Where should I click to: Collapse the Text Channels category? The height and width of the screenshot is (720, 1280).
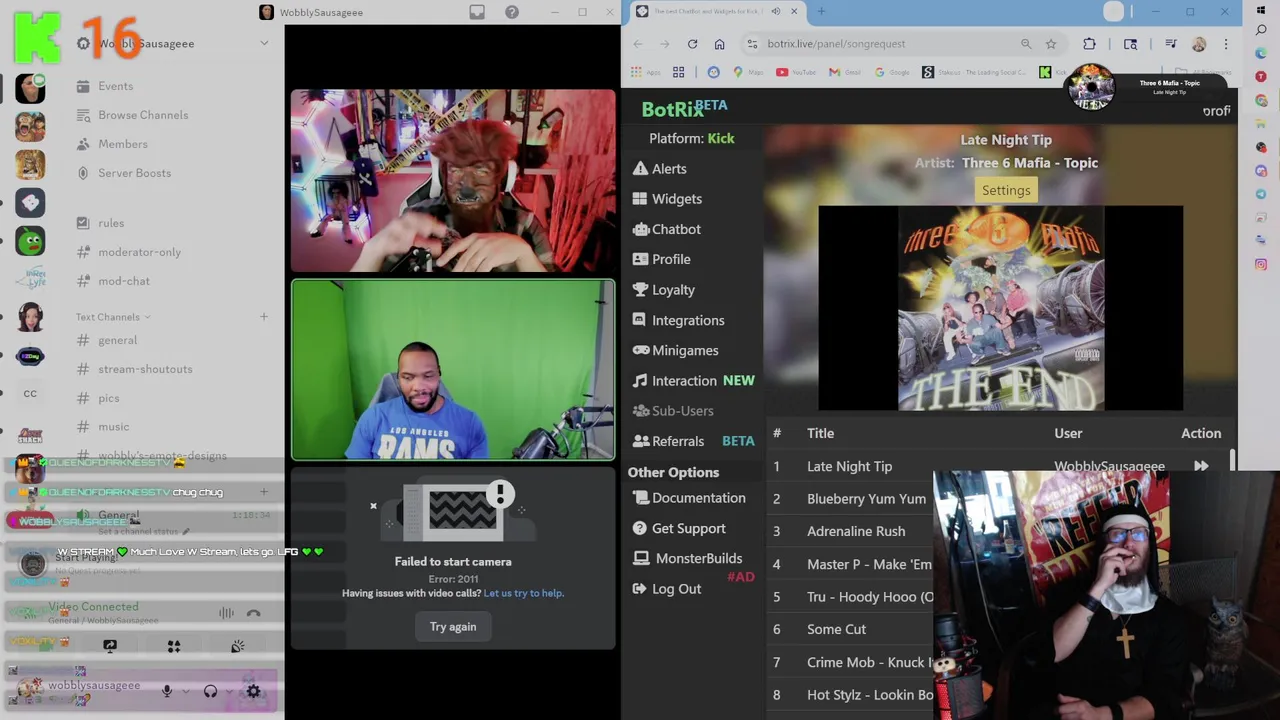pos(113,317)
